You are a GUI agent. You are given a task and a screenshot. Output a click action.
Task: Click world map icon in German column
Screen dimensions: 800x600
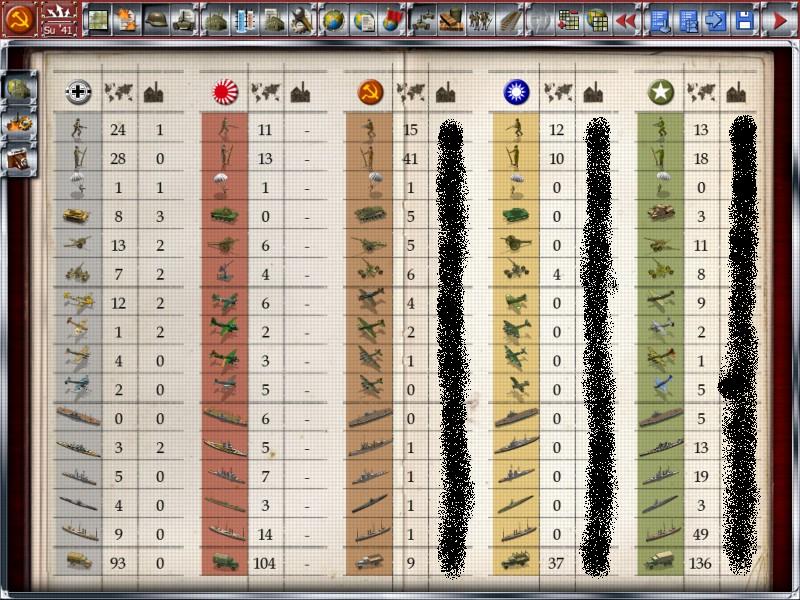click(118, 92)
